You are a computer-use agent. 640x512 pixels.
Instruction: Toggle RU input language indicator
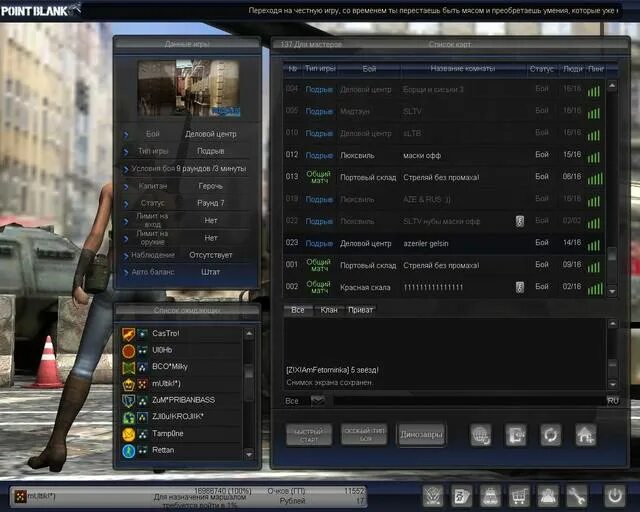coord(613,401)
